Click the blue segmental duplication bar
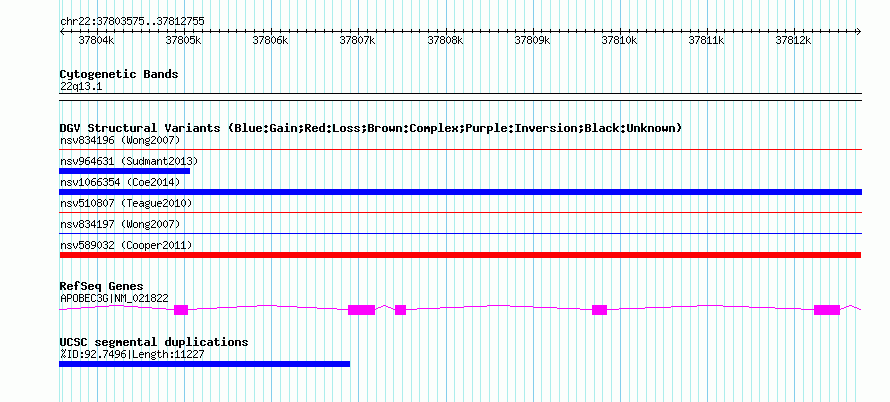Image resolution: width=890 pixels, height=402 pixels. (204, 364)
